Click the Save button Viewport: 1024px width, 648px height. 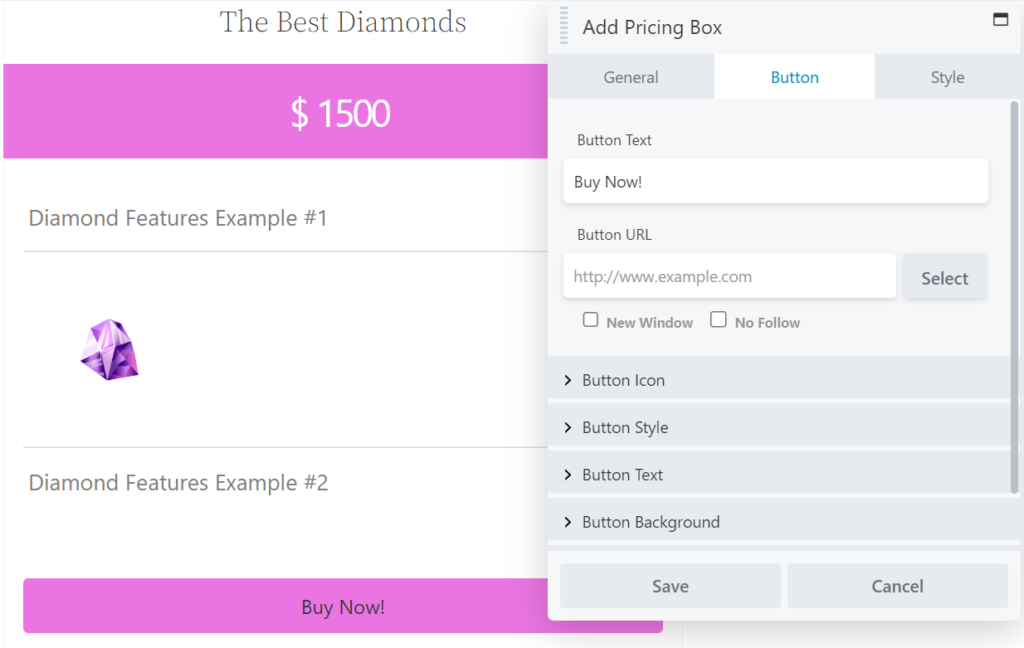point(669,586)
